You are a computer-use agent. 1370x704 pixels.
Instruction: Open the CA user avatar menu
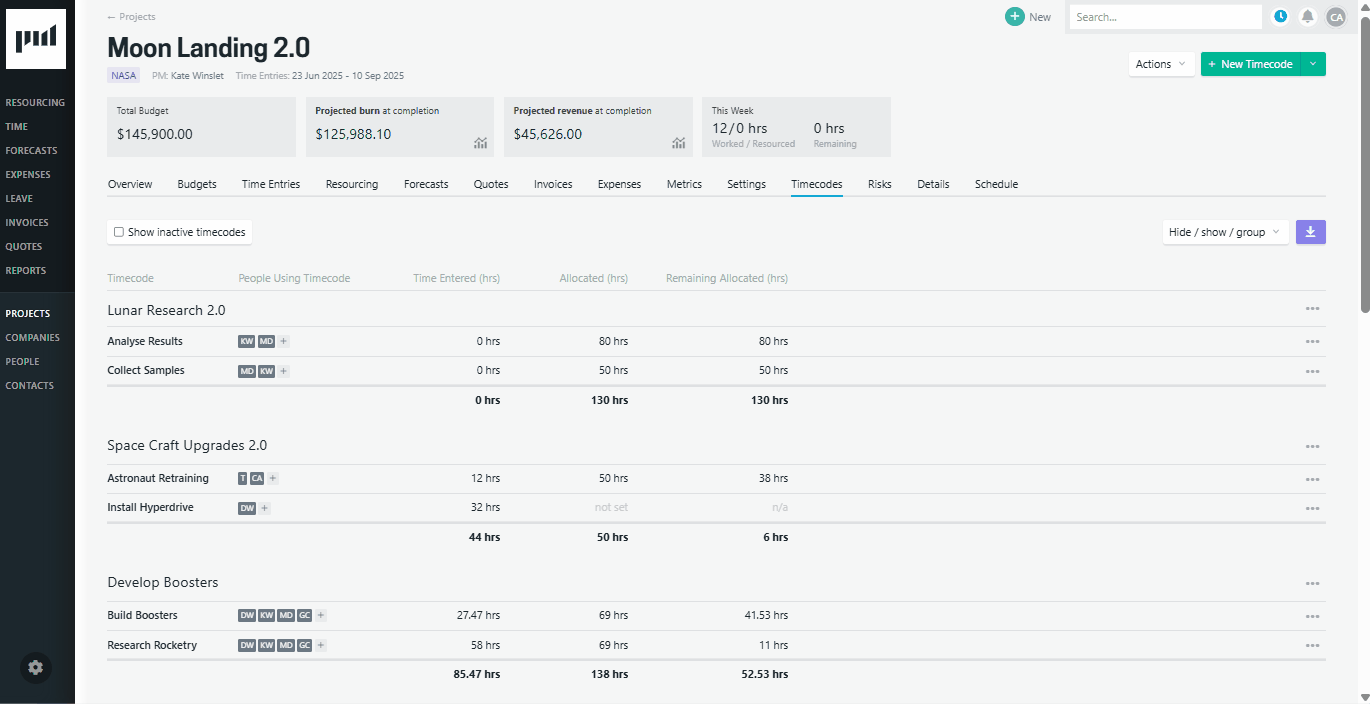pos(1336,16)
